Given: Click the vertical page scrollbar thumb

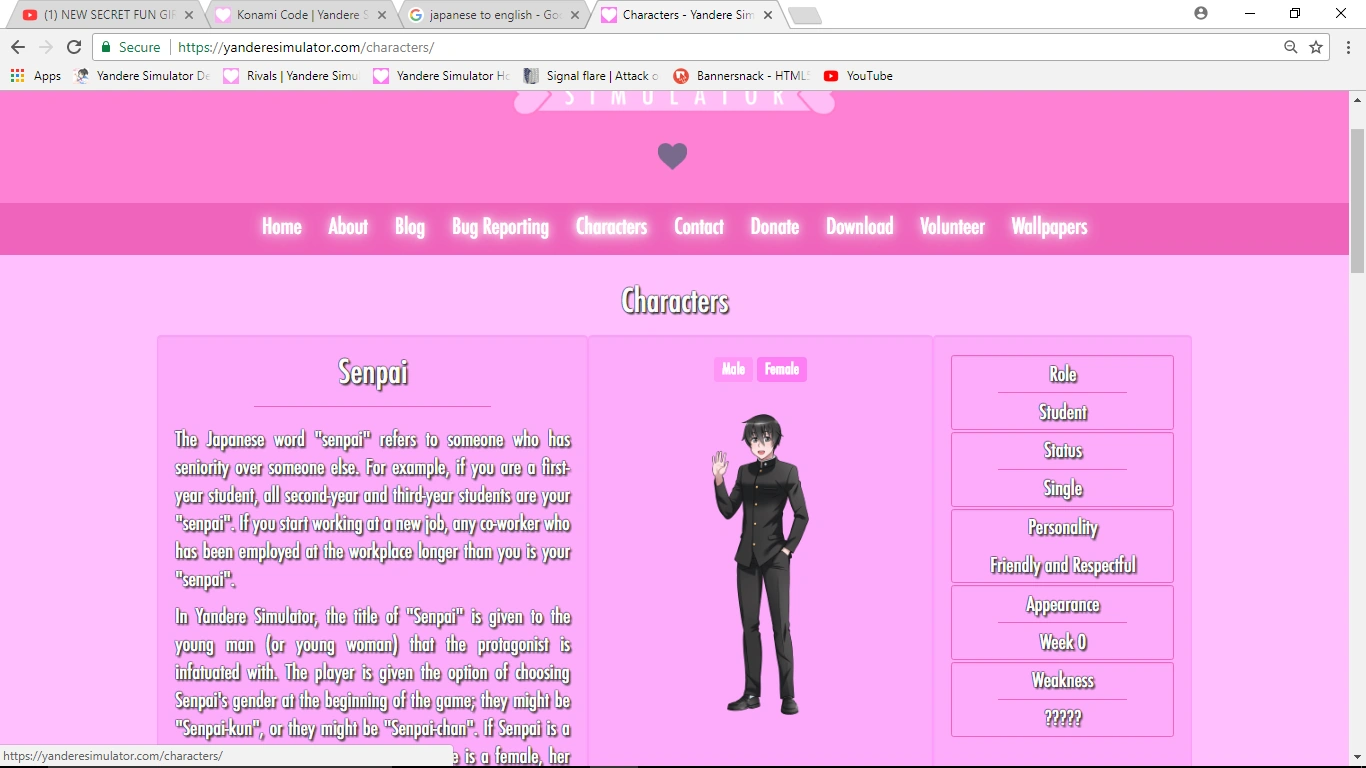Looking at the screenshot, I should pyautogui.click(x=1357, y=200).
